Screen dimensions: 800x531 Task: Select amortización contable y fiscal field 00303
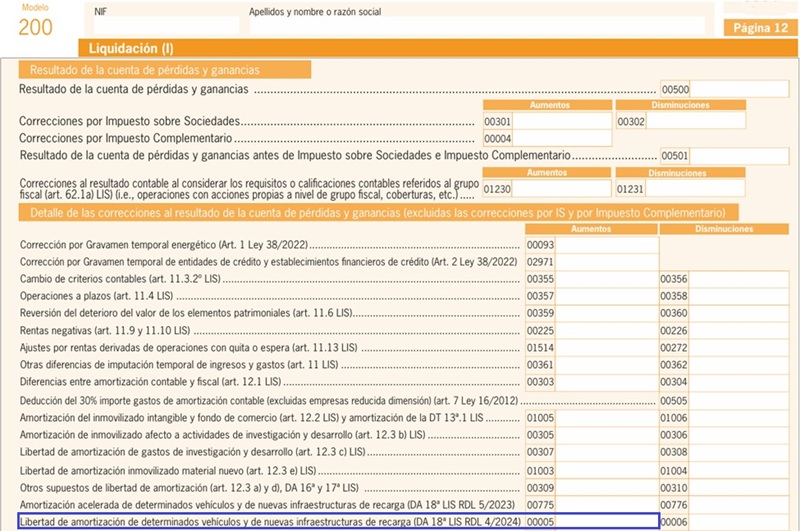coord(607,382)
